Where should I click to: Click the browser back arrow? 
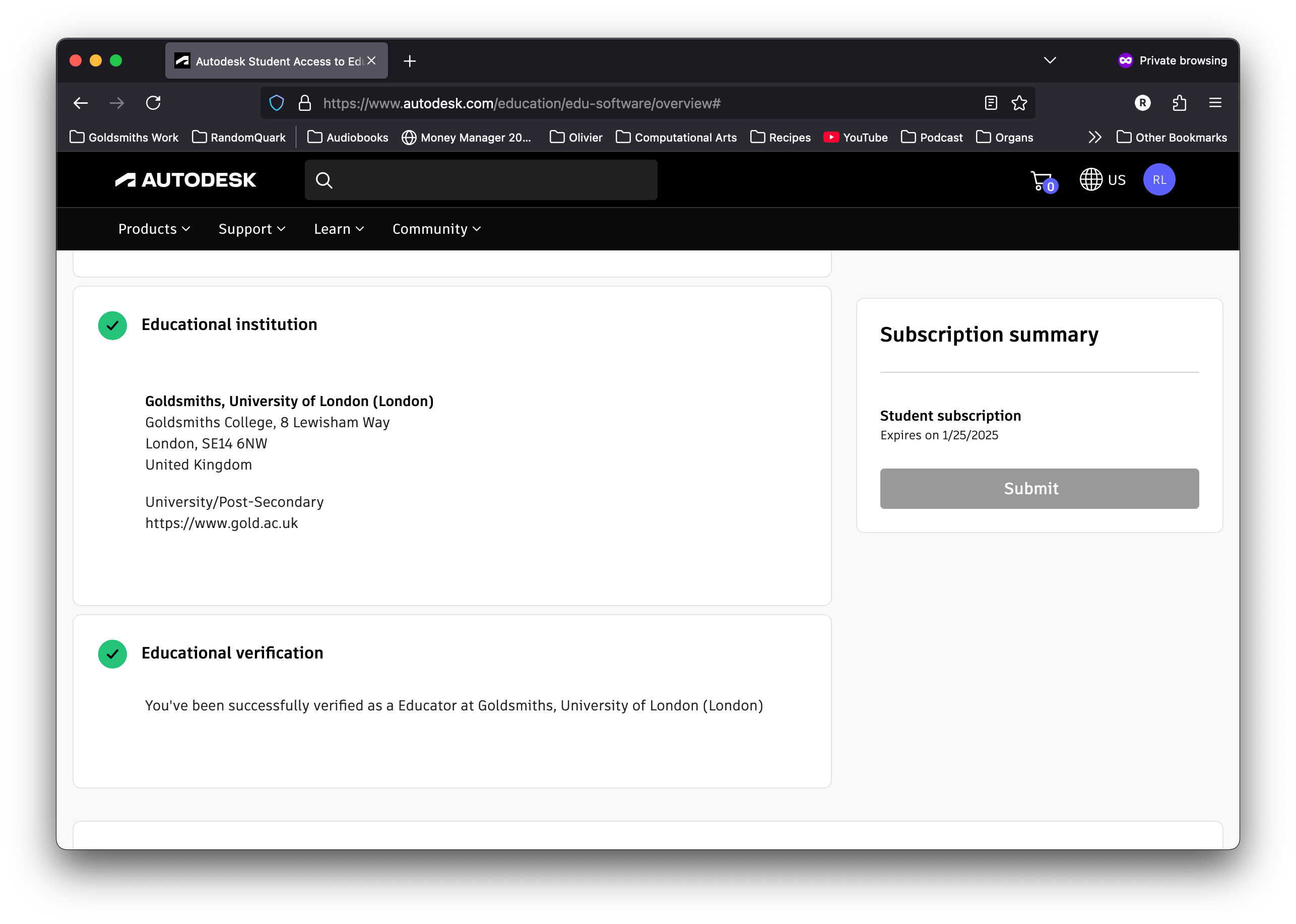pos(81,103)
